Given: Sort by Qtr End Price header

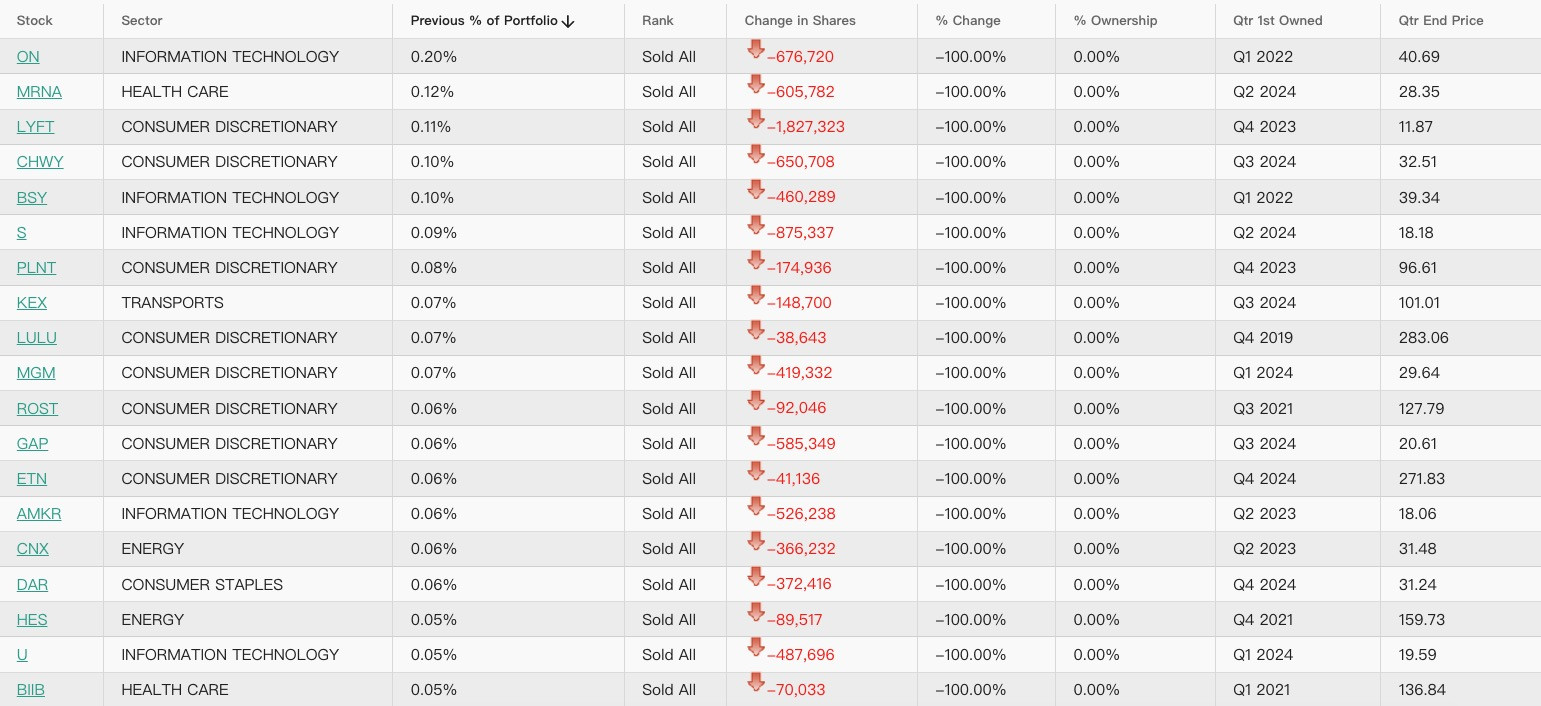Looking at the screenshot, I should (1441, 20).
